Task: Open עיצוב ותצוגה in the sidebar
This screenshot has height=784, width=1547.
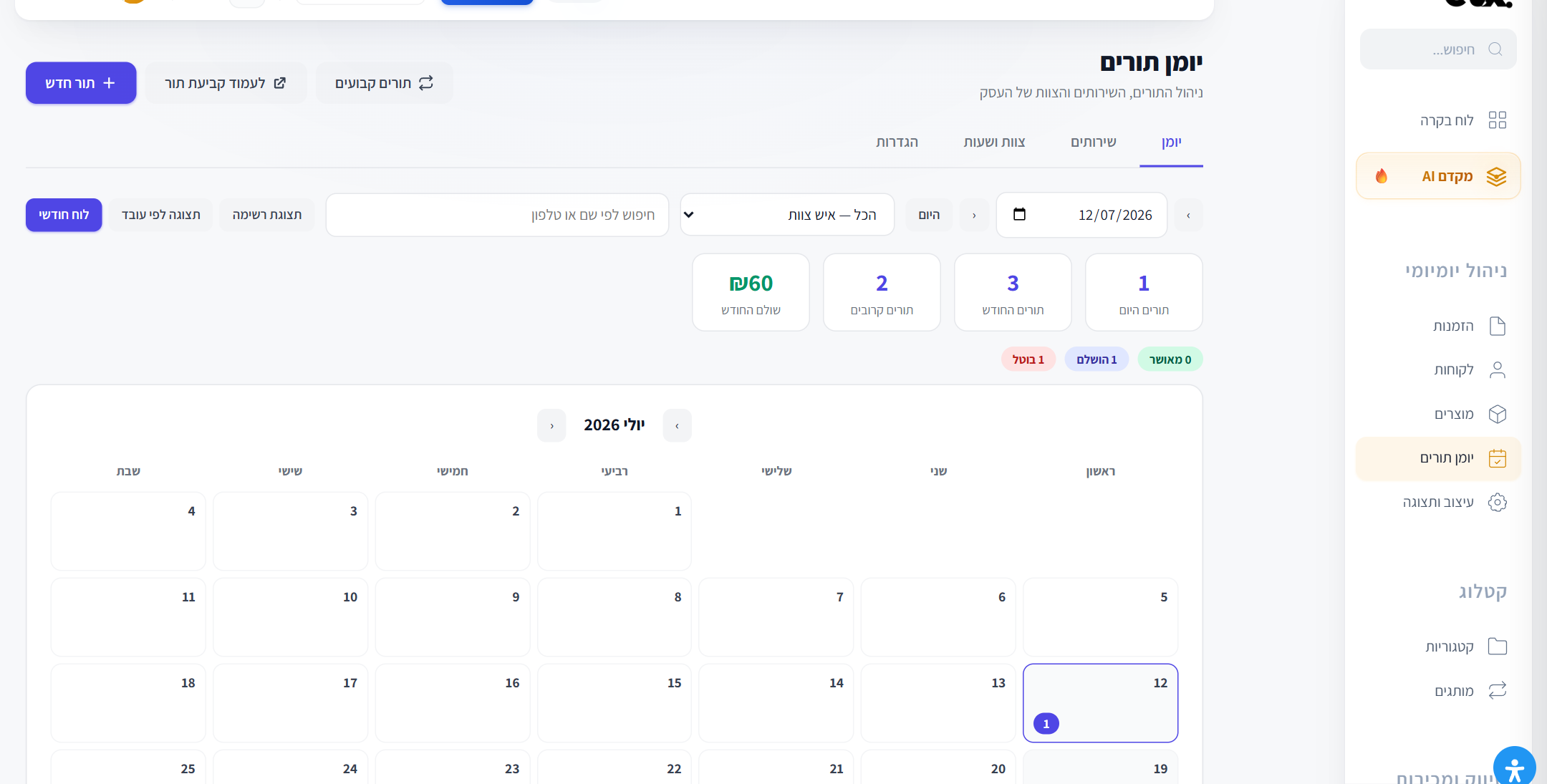Action: click(x=1438, y=502)
